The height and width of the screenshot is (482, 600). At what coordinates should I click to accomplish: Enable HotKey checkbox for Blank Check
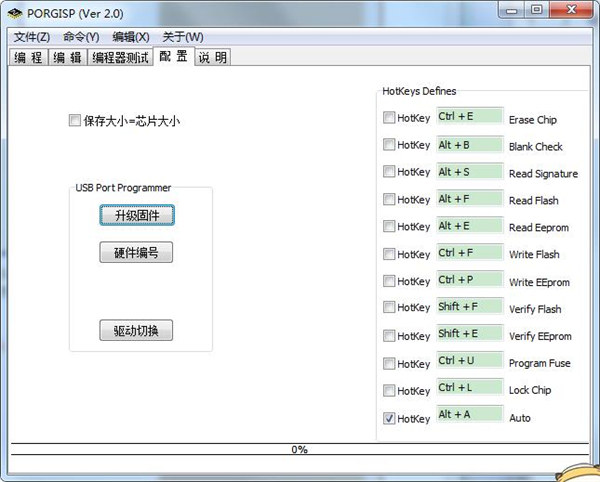pyautogui.click(x=389, y=145)
